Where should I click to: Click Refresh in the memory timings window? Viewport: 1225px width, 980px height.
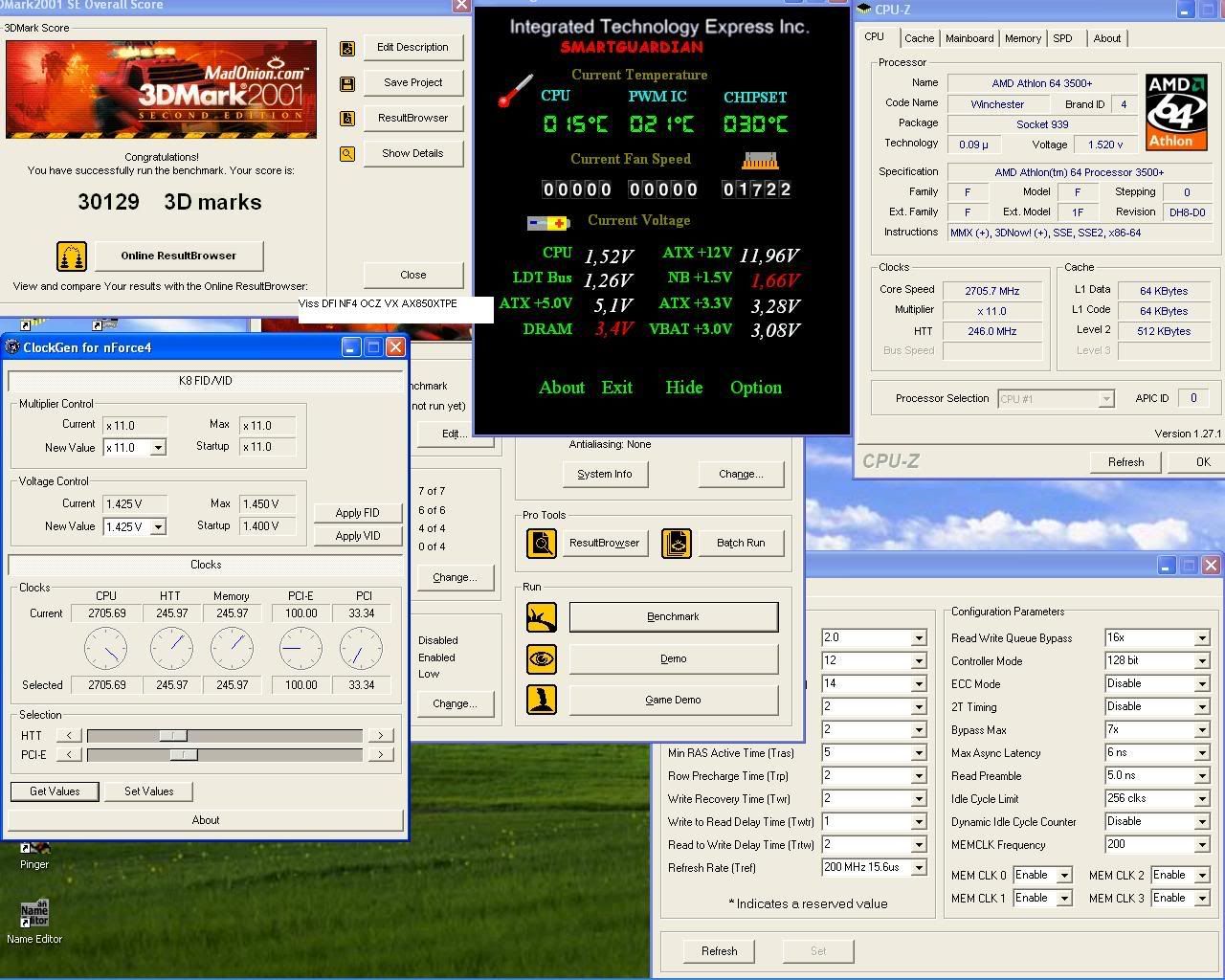pos(719,951)
